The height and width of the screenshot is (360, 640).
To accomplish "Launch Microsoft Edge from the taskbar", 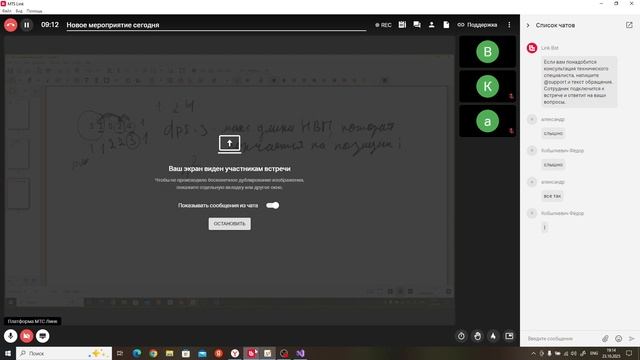I will [137, 353].
